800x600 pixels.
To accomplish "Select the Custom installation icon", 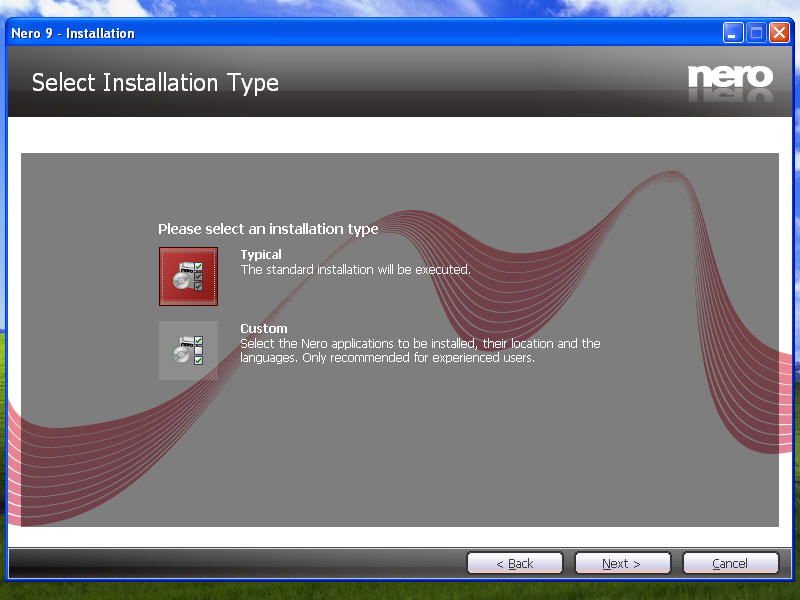I will (188, 351).
